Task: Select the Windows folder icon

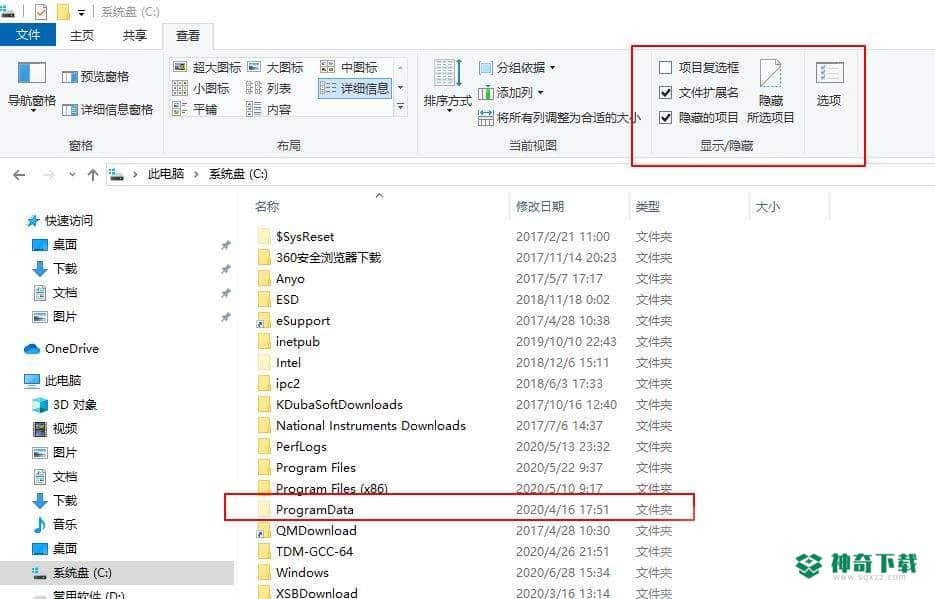Action: coord(264,573)
